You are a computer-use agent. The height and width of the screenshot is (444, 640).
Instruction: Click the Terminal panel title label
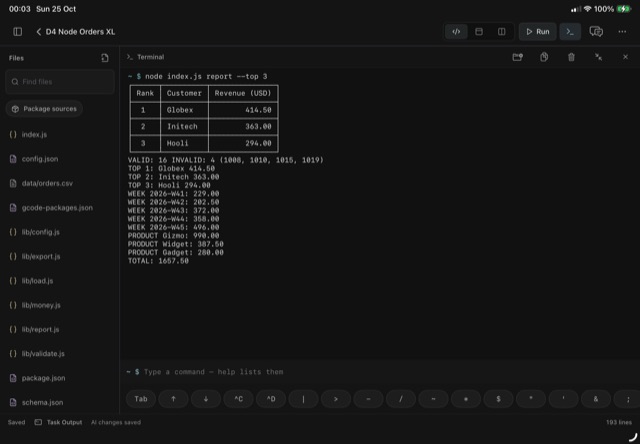(x=151, y=57)
